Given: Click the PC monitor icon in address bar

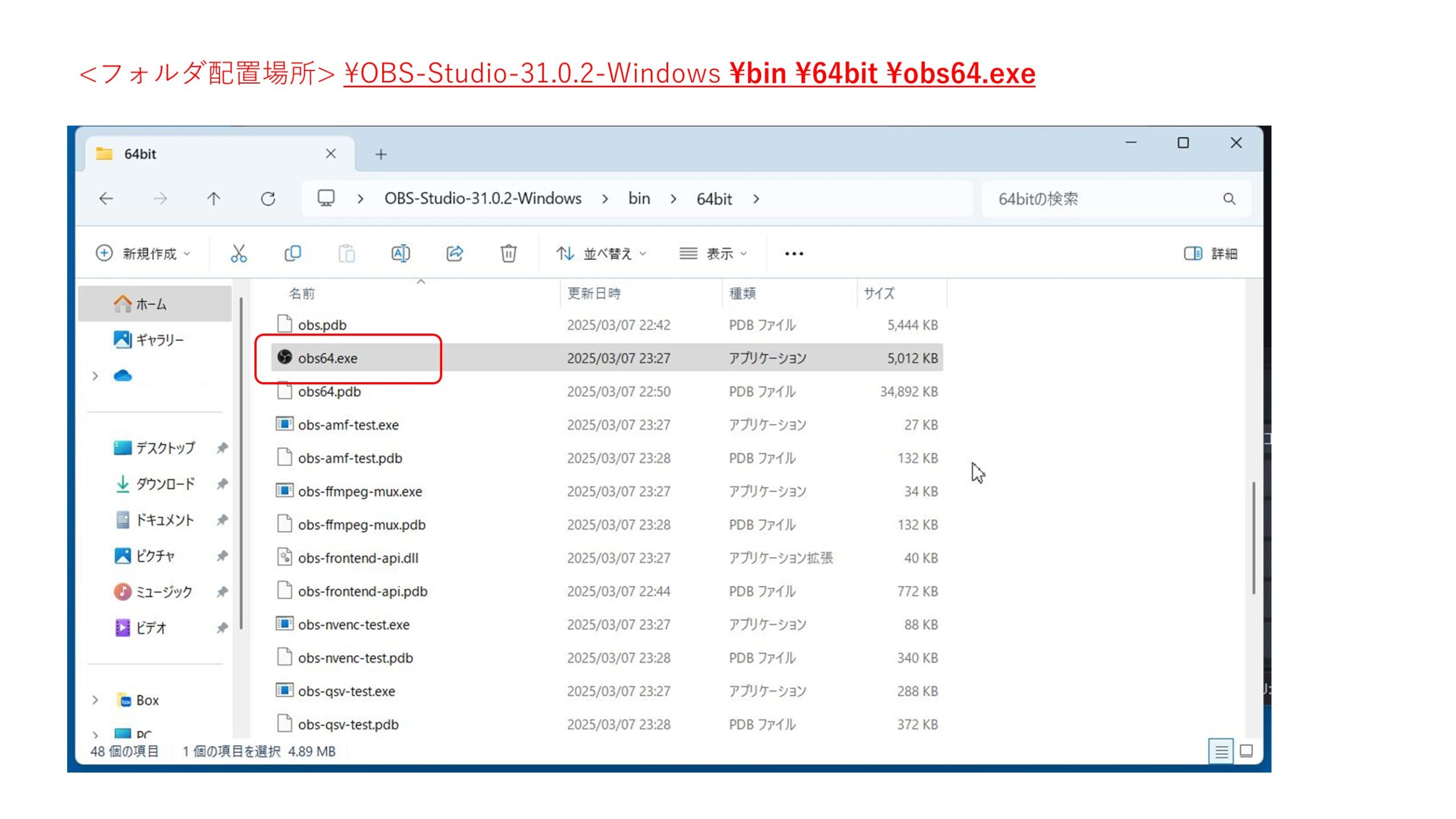Looking at the screenshot, I should click(x=326, y=198).
